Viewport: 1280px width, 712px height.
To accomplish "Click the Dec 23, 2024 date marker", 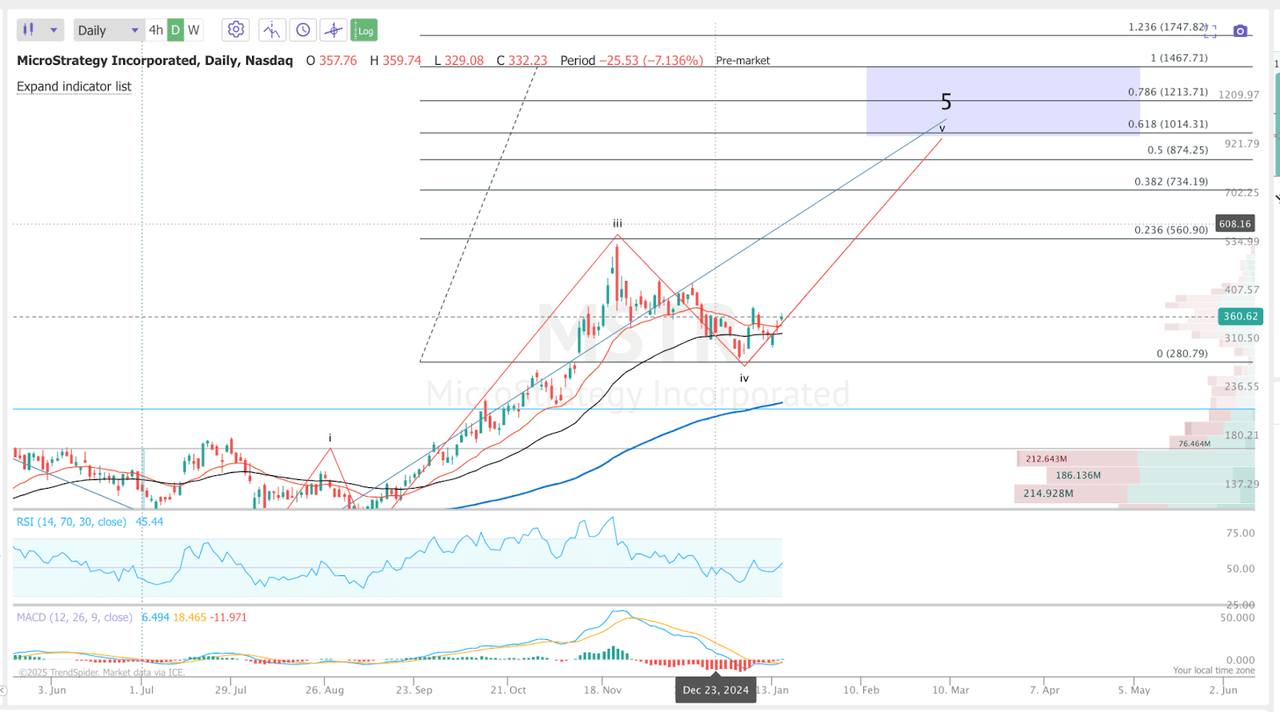I will pyautogui.click(x=716, y=690).
